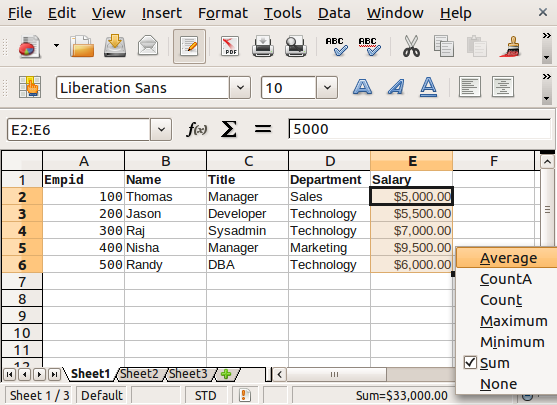Open the Data menu
Viewport: 557px width, 405px height.
tap(334, 13)
